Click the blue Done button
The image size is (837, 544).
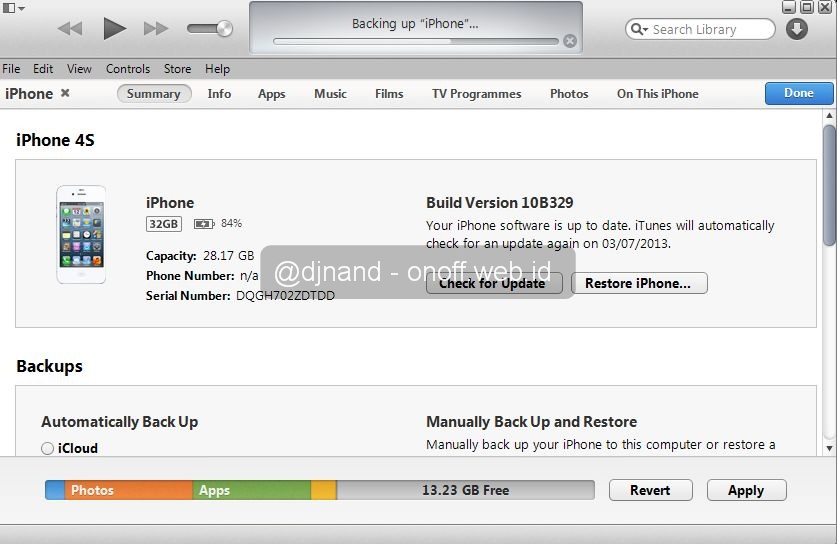click(x=799, y=93)
